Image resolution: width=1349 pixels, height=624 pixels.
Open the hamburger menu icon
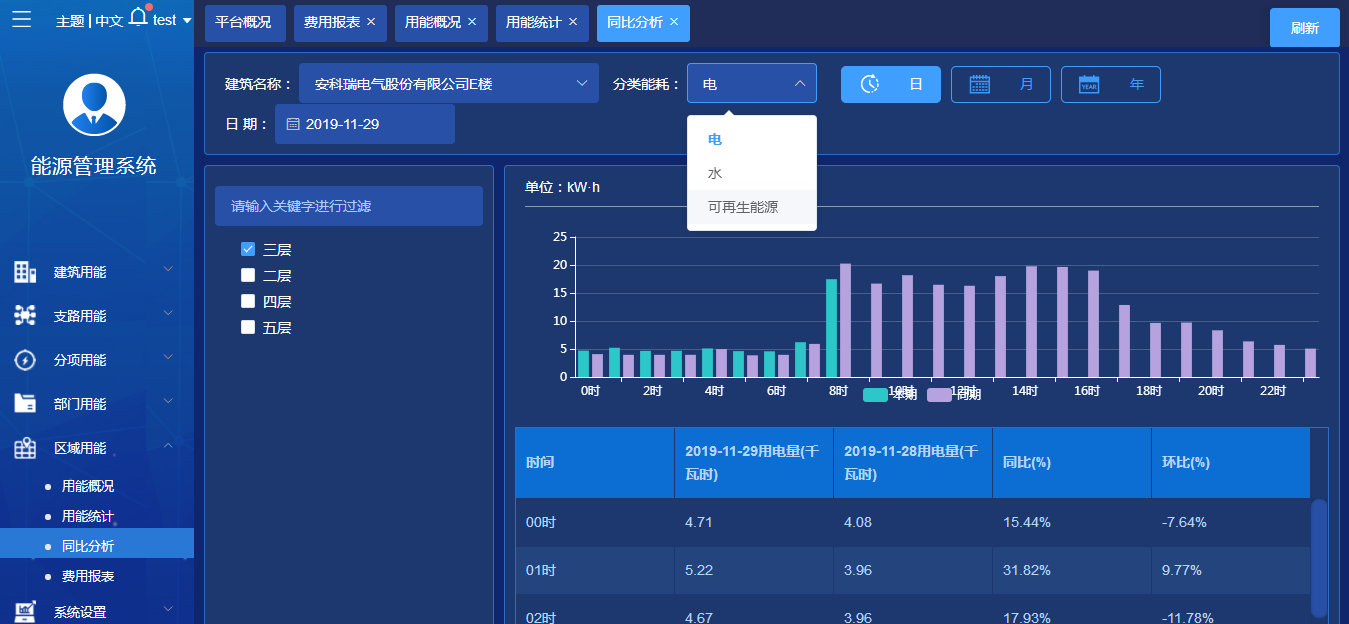pyautogui.click(x=21, y=19)
